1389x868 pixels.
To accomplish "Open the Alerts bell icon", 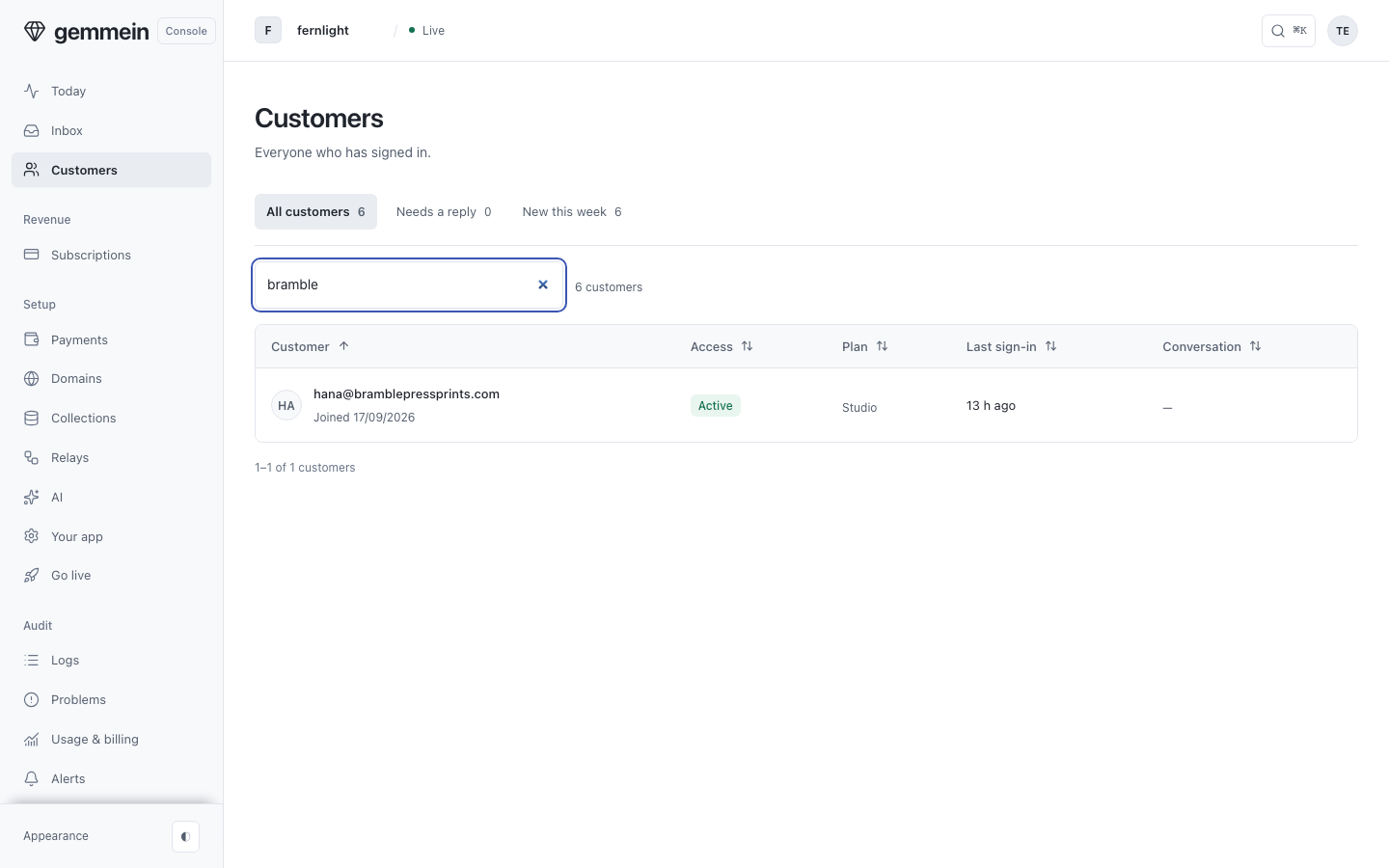I will [32, 778].
